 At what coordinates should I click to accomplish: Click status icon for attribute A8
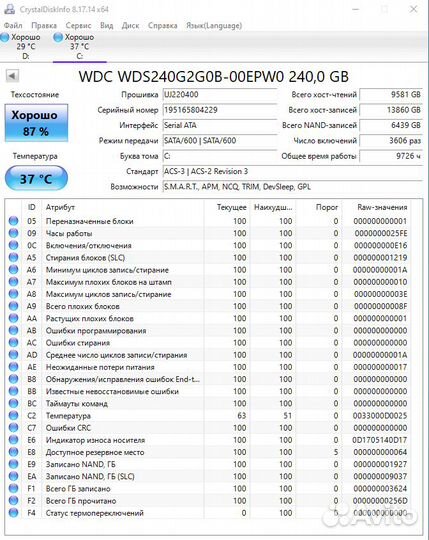coord(13,294)
